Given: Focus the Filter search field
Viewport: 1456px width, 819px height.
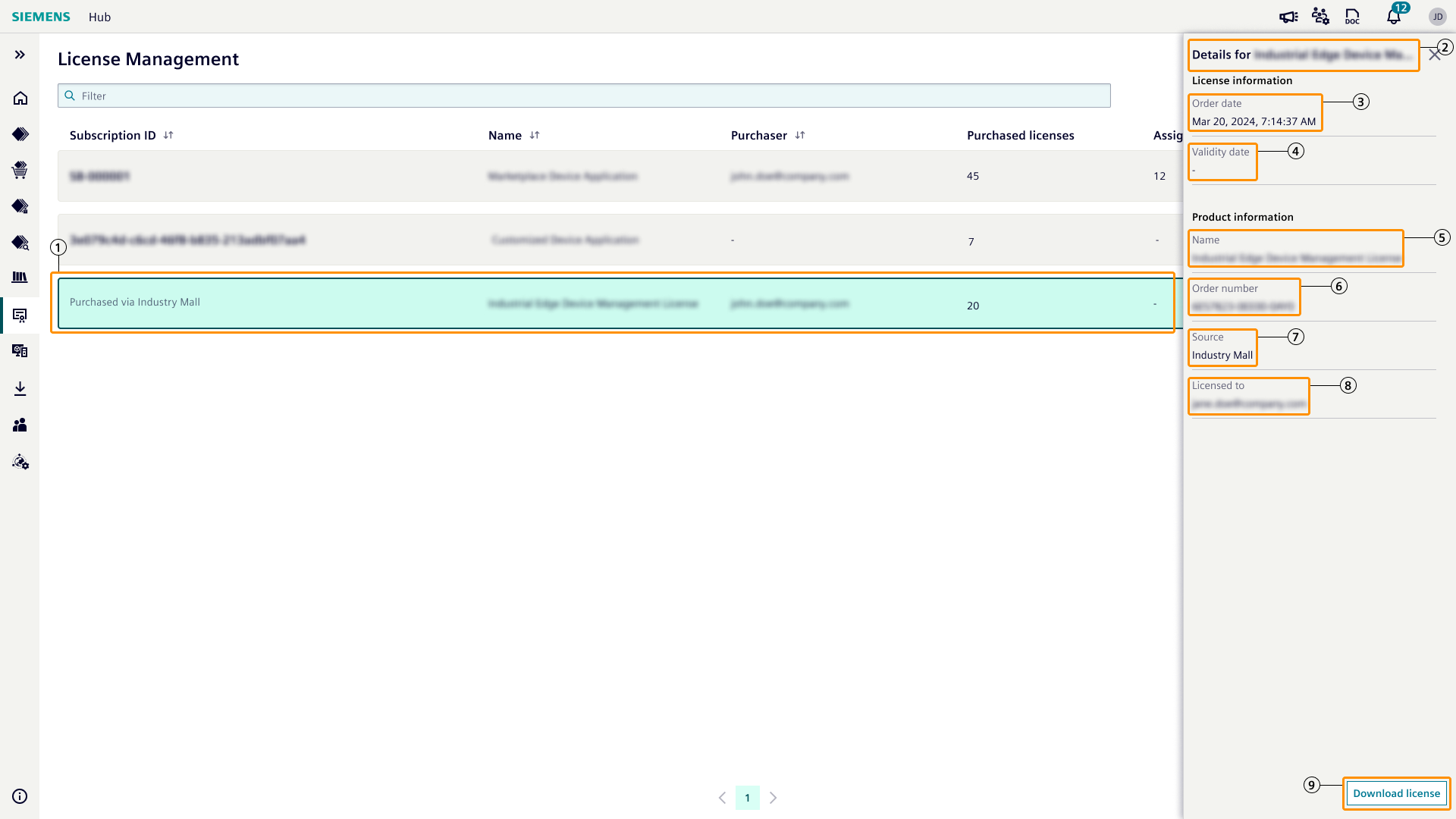Looking at the screenshot, I should 584,96.
